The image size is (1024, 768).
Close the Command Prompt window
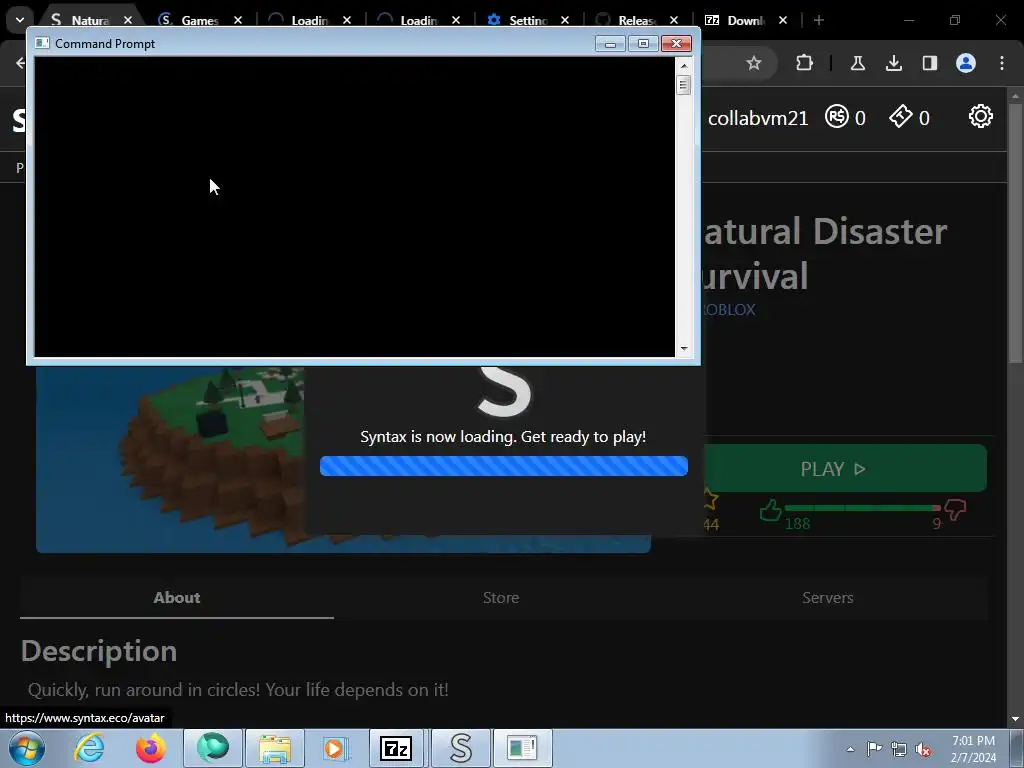tap(676, 44)
